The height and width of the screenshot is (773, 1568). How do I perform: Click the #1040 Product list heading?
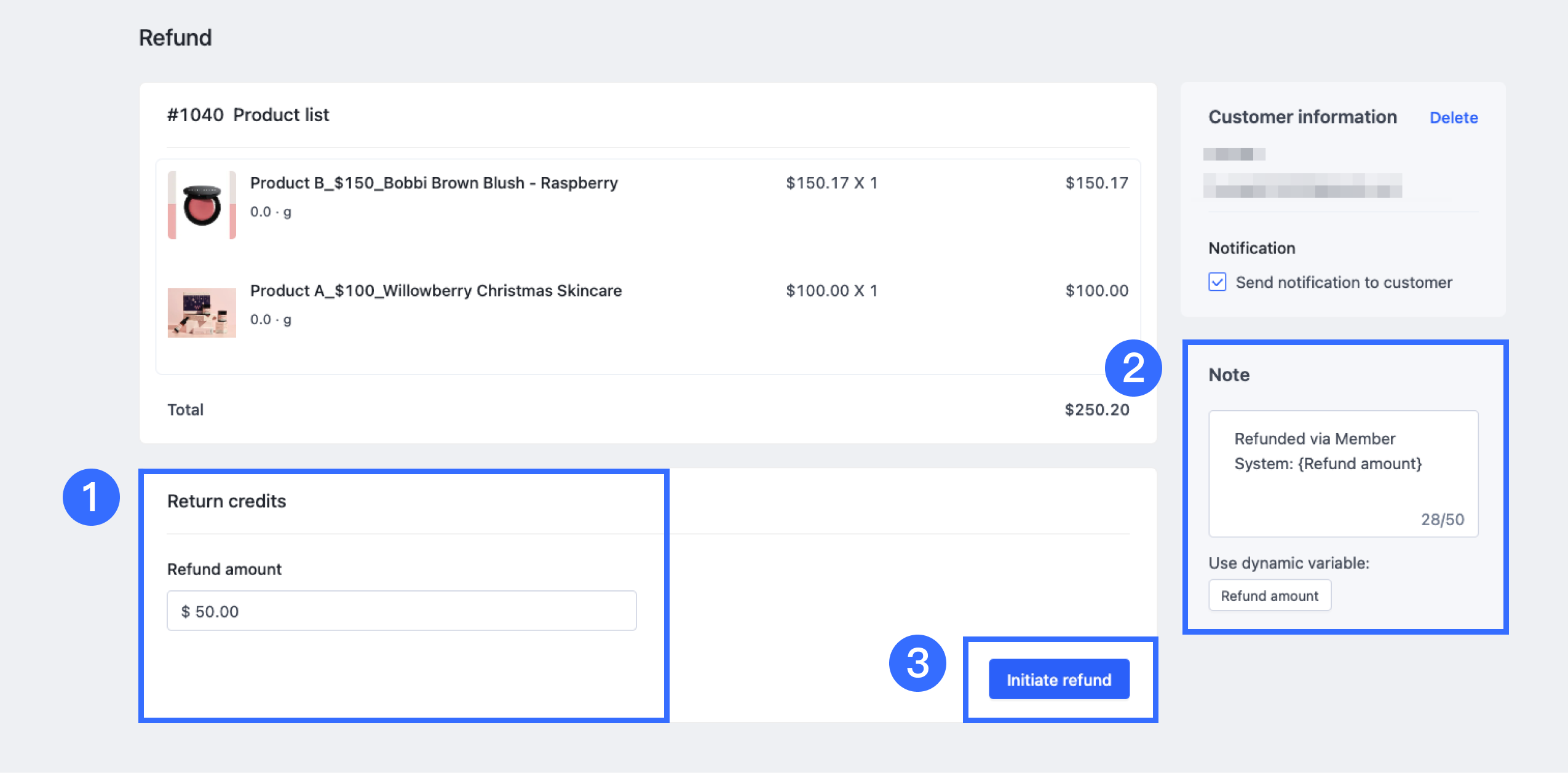pos(248,115)
